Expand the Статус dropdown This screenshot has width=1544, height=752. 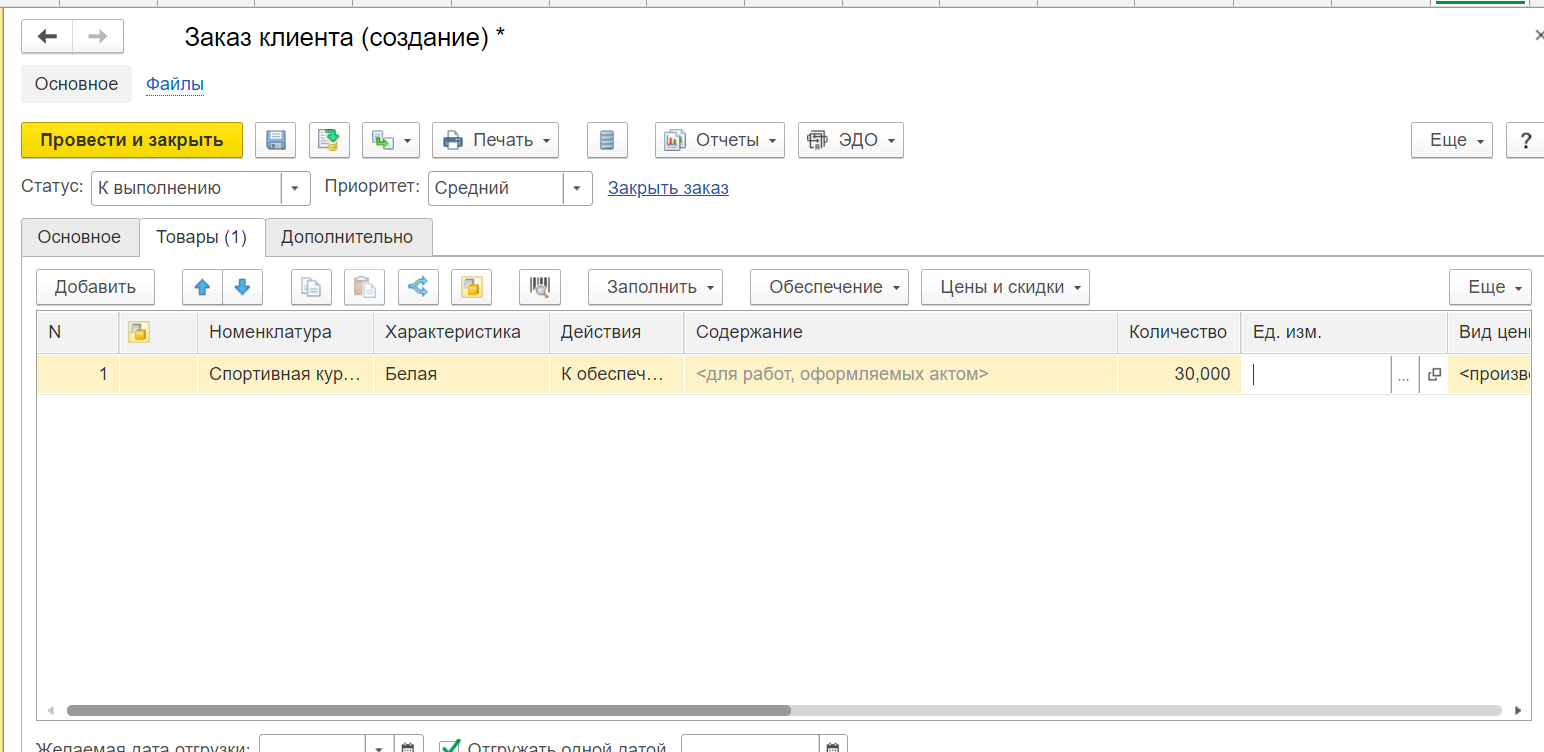pos(295,188)
